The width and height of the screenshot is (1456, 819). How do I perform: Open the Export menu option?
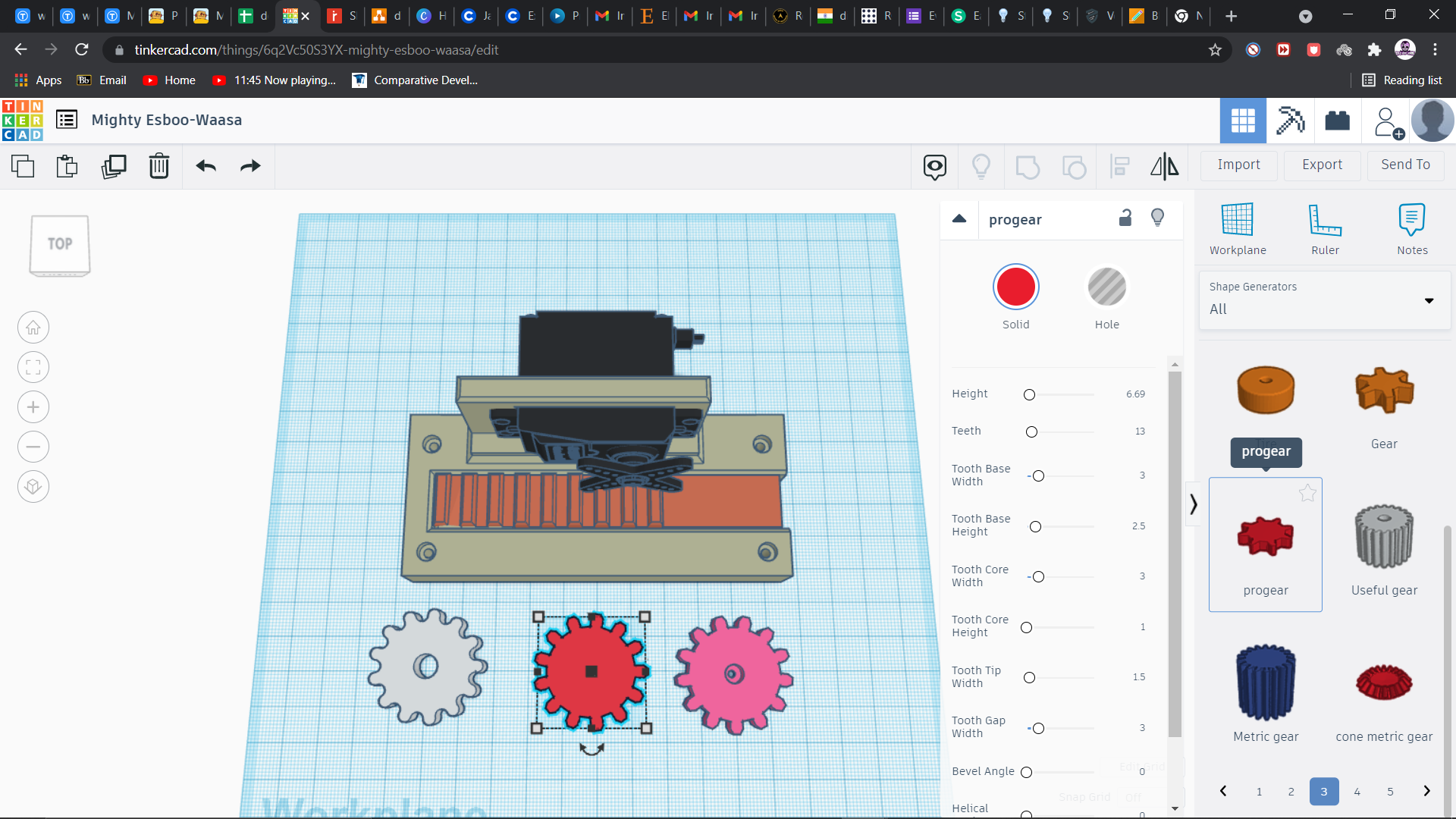pos(1322,164)
